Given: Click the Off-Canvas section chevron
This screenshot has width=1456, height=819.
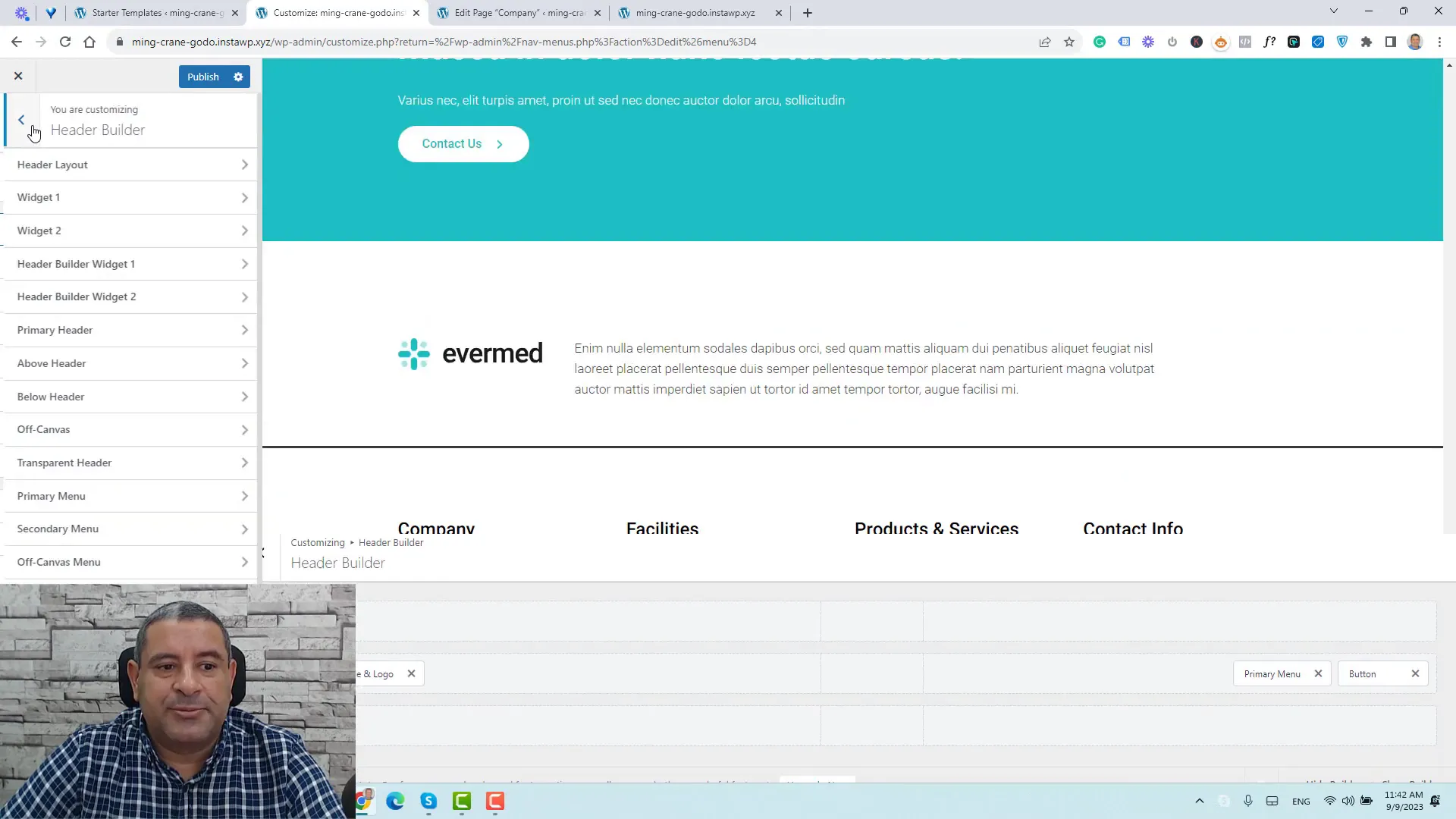Looking at the screenshot, I should (244, 429).
